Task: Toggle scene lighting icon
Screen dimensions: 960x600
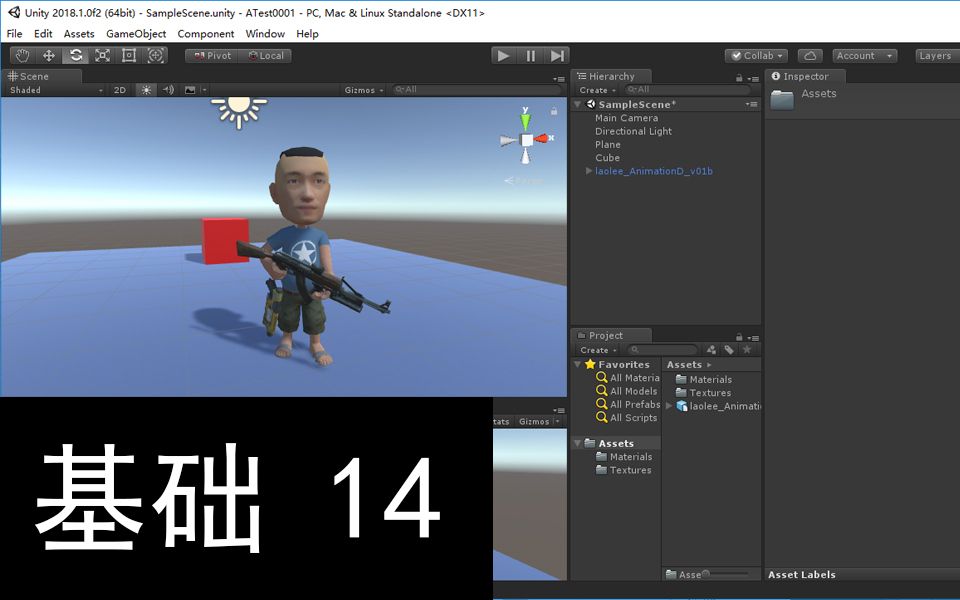Action: pos(145,89)
